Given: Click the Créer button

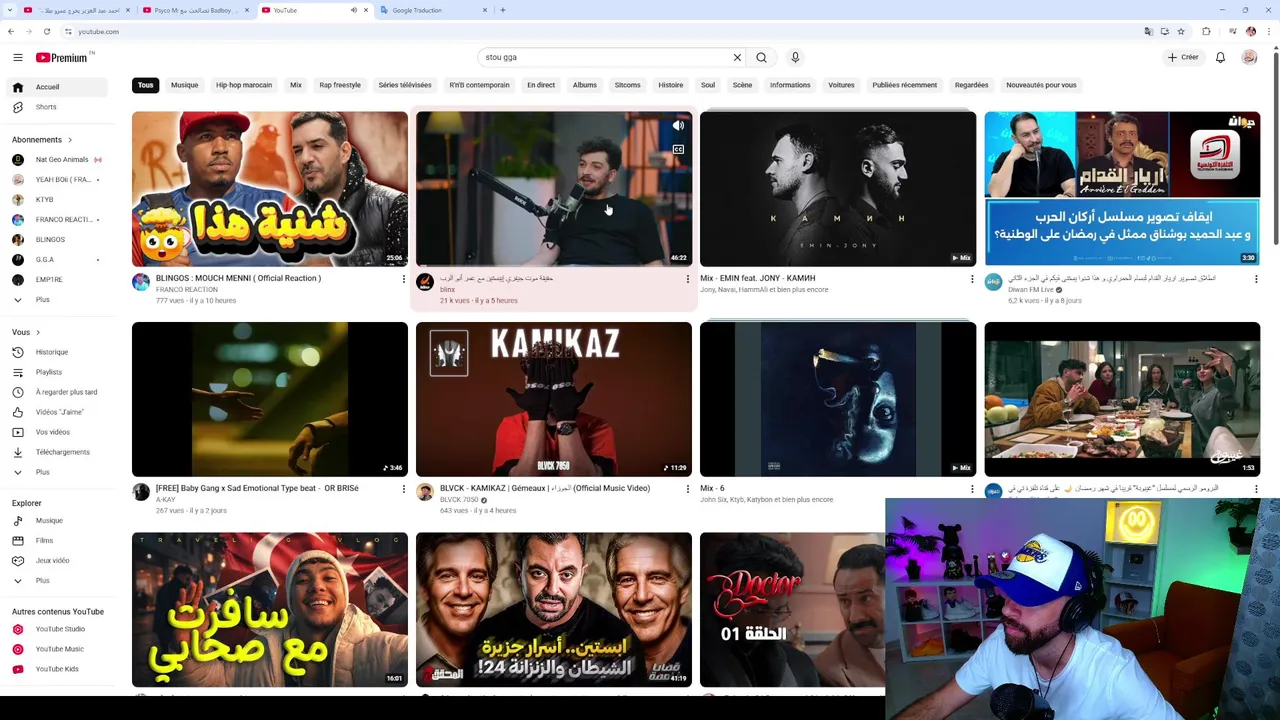Looking at the screenshot, I should (x=1183, y=57).
